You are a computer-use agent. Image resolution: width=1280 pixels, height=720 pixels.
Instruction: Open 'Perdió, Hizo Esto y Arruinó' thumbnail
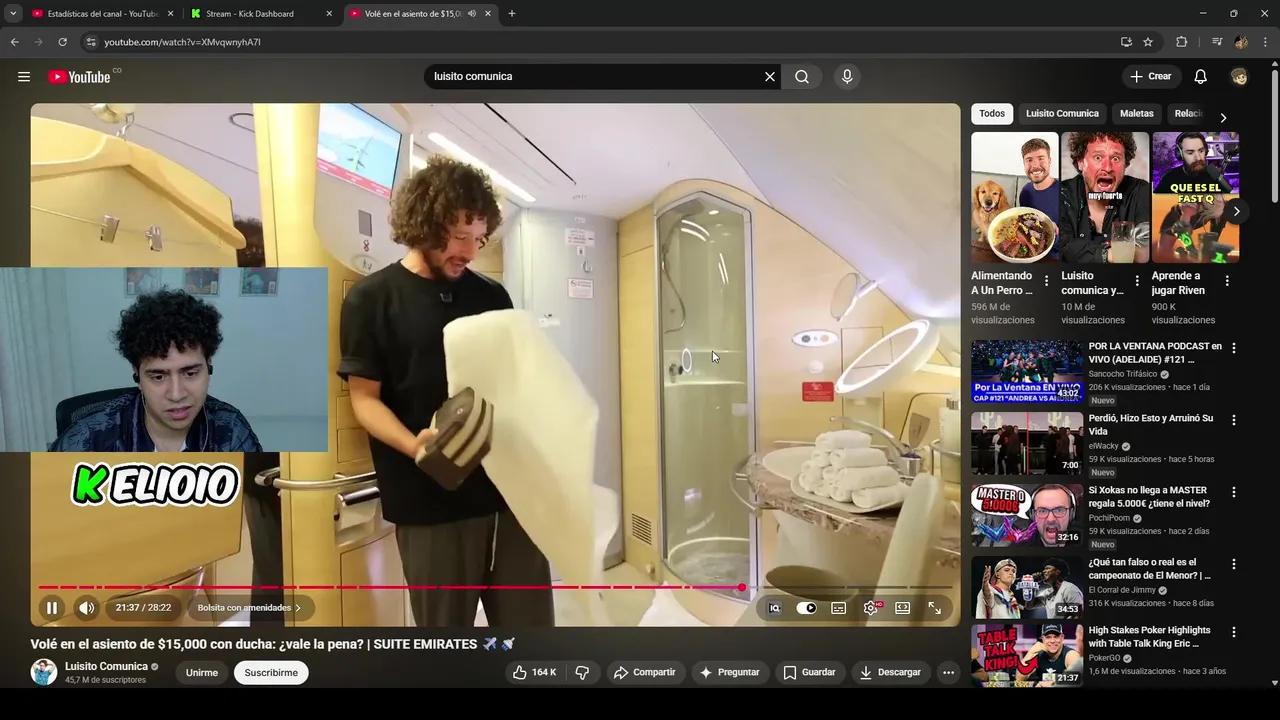click(1027, 443)
